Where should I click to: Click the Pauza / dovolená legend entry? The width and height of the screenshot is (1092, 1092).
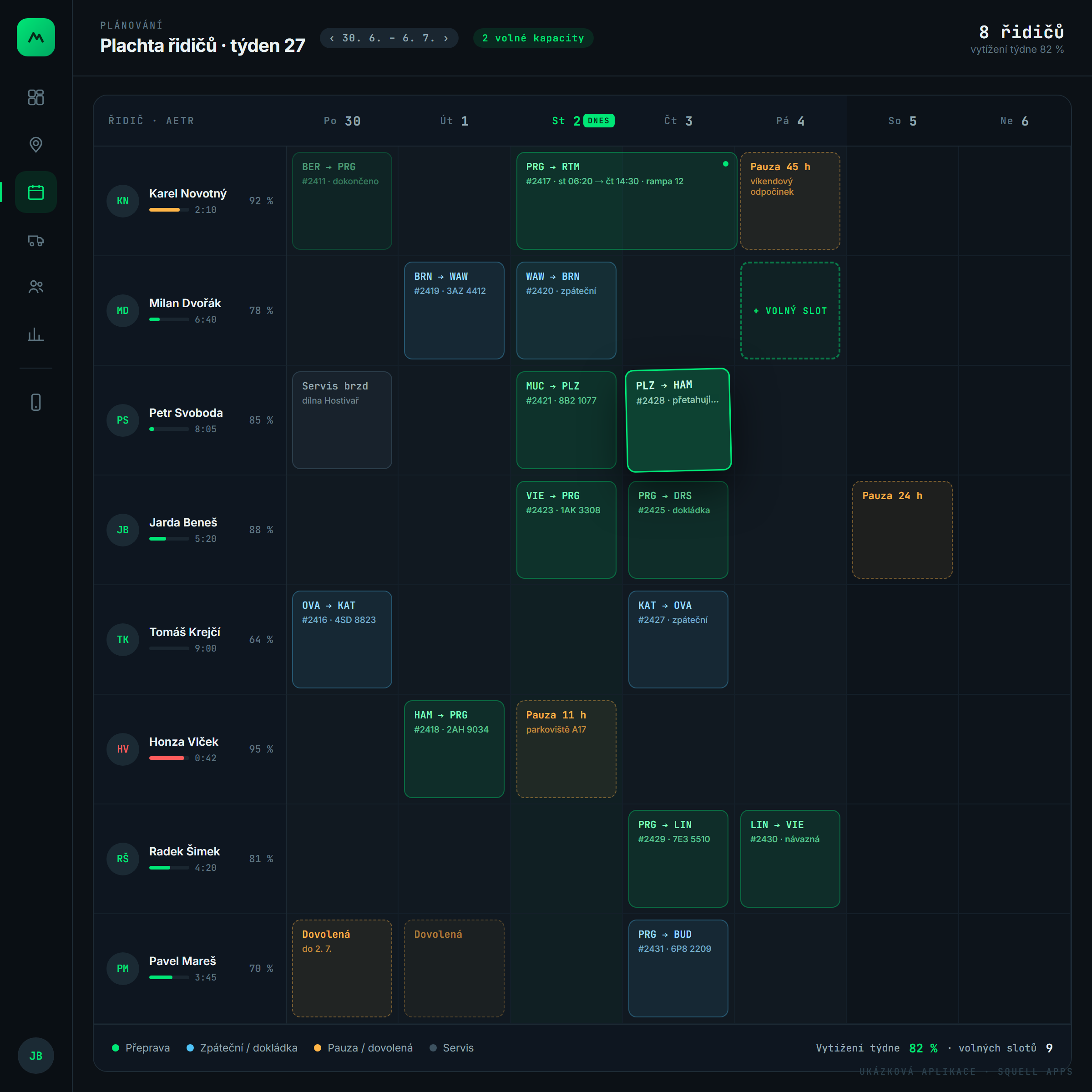tap(363, 1048)
